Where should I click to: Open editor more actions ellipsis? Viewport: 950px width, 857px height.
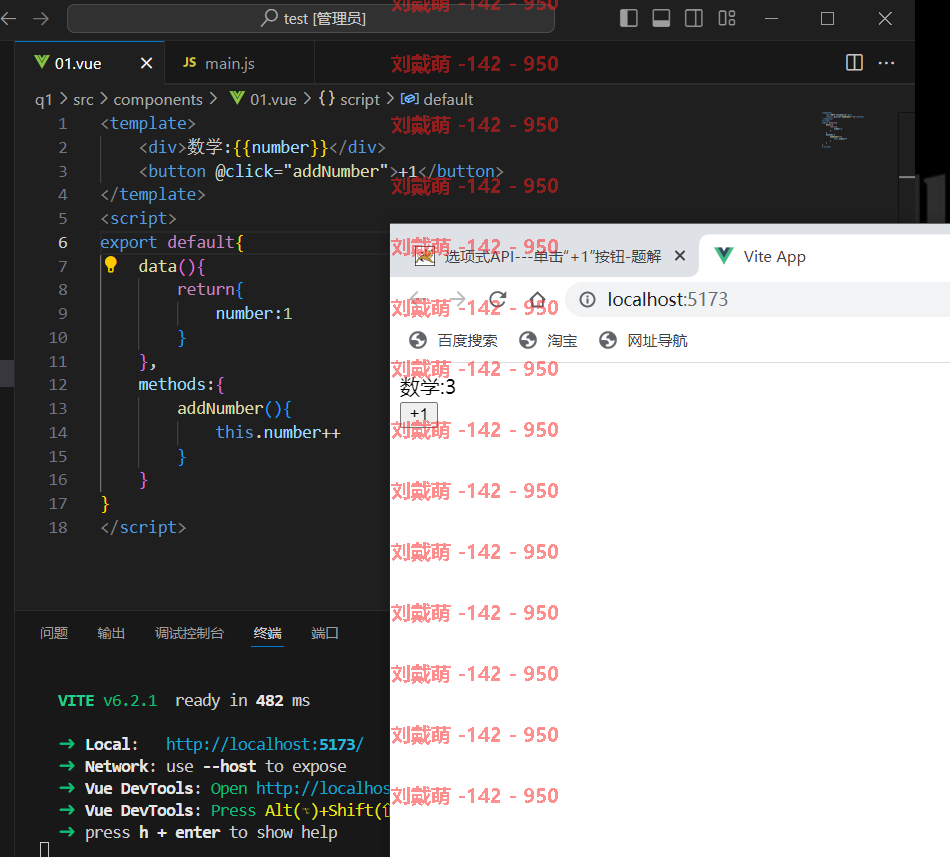click(x=886, y=62)
